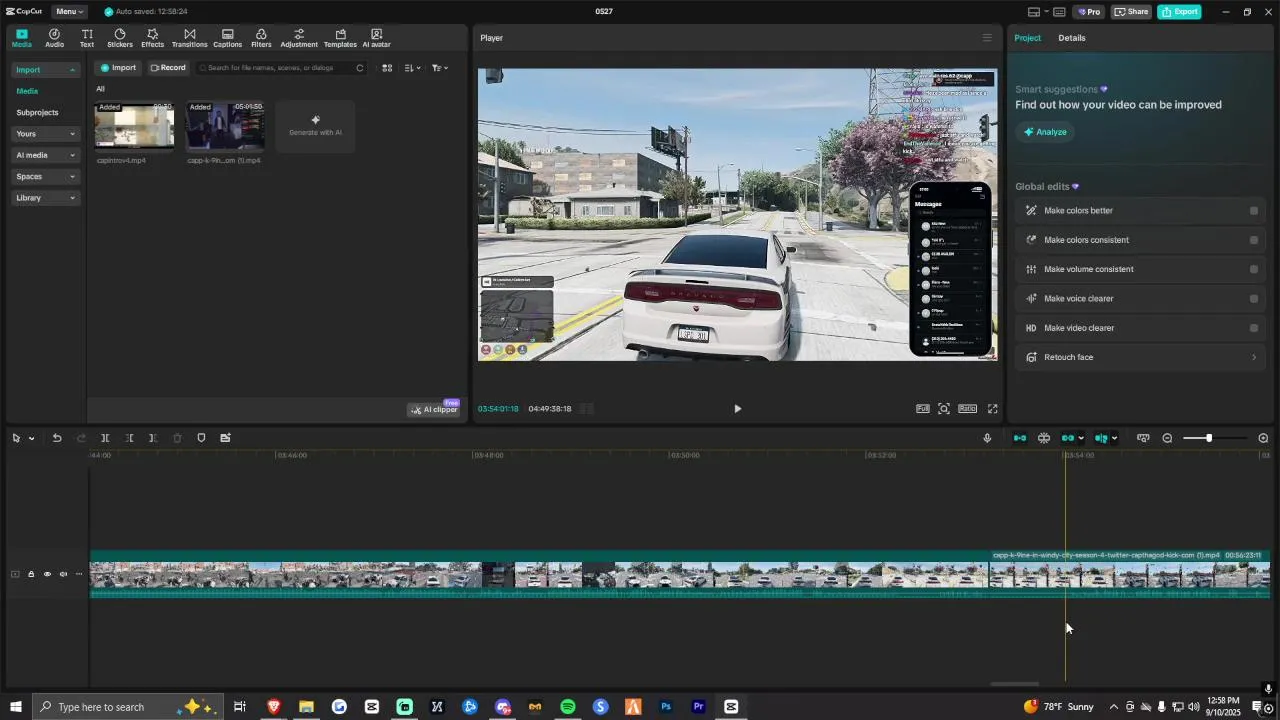Open the Templates panel
The width and height of the screenshot is (1280, 720).
pos(340,38)
